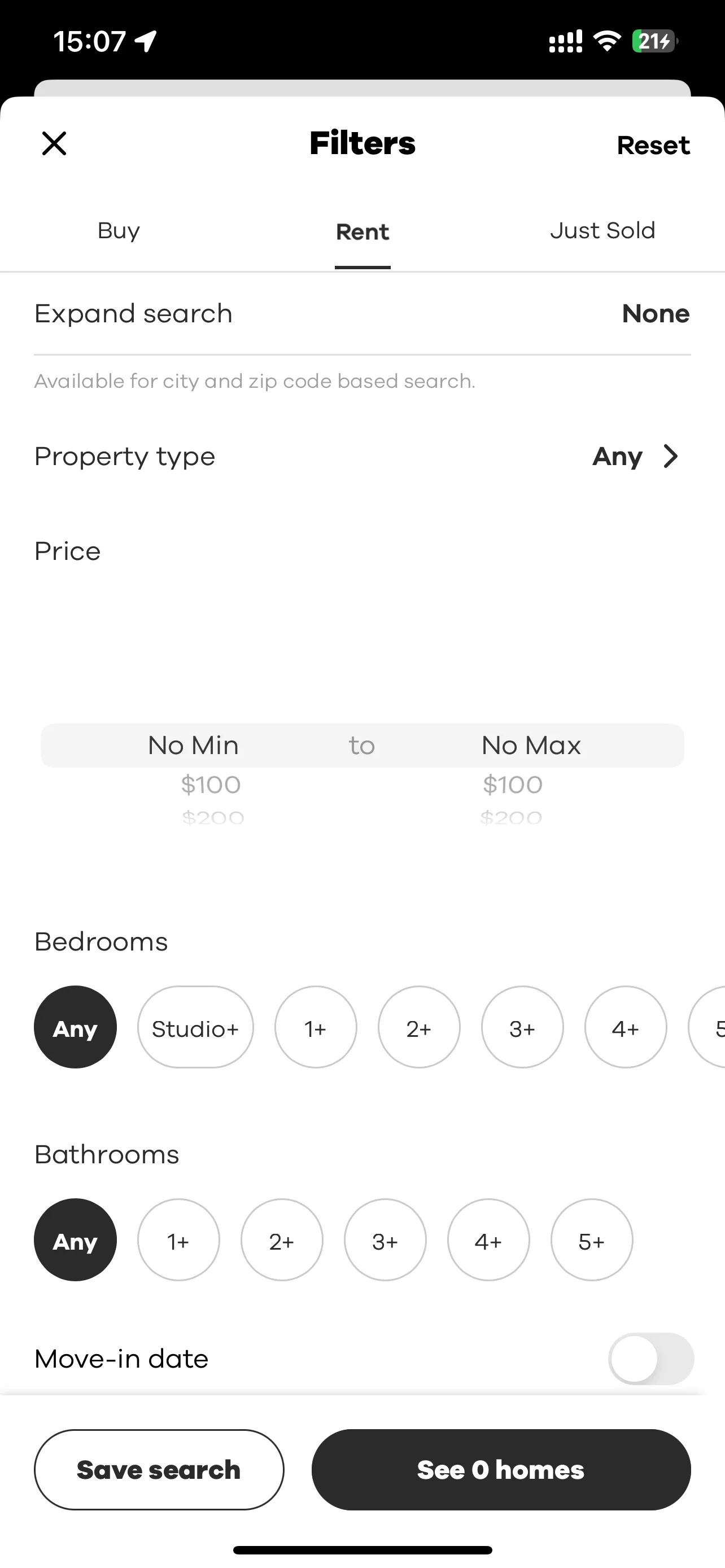The width and height of the screenshot is (725, 1568).
Task: Open the No Max price picker
Action: (x=531, y=746)
